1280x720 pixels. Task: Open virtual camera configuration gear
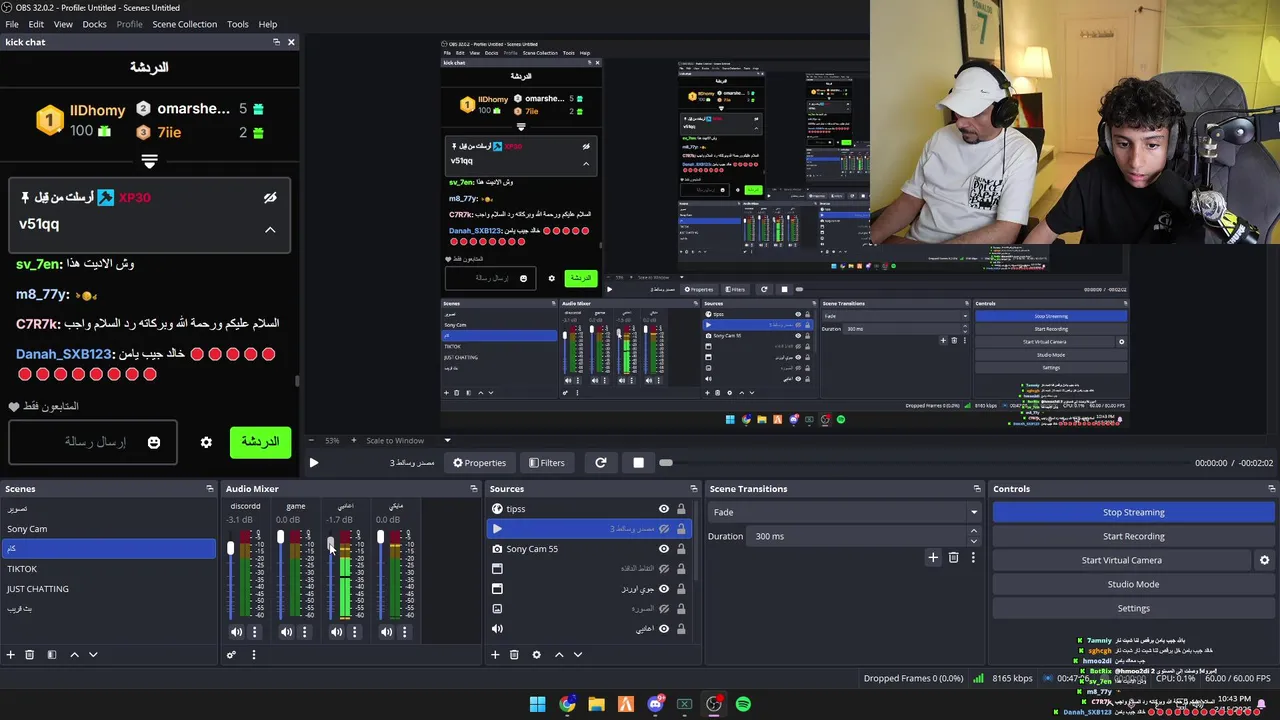click(x=1264, y=560)
